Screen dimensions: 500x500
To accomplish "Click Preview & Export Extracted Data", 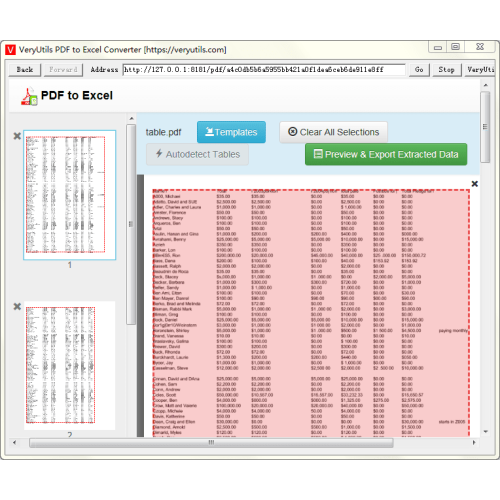I will point(386,154).
